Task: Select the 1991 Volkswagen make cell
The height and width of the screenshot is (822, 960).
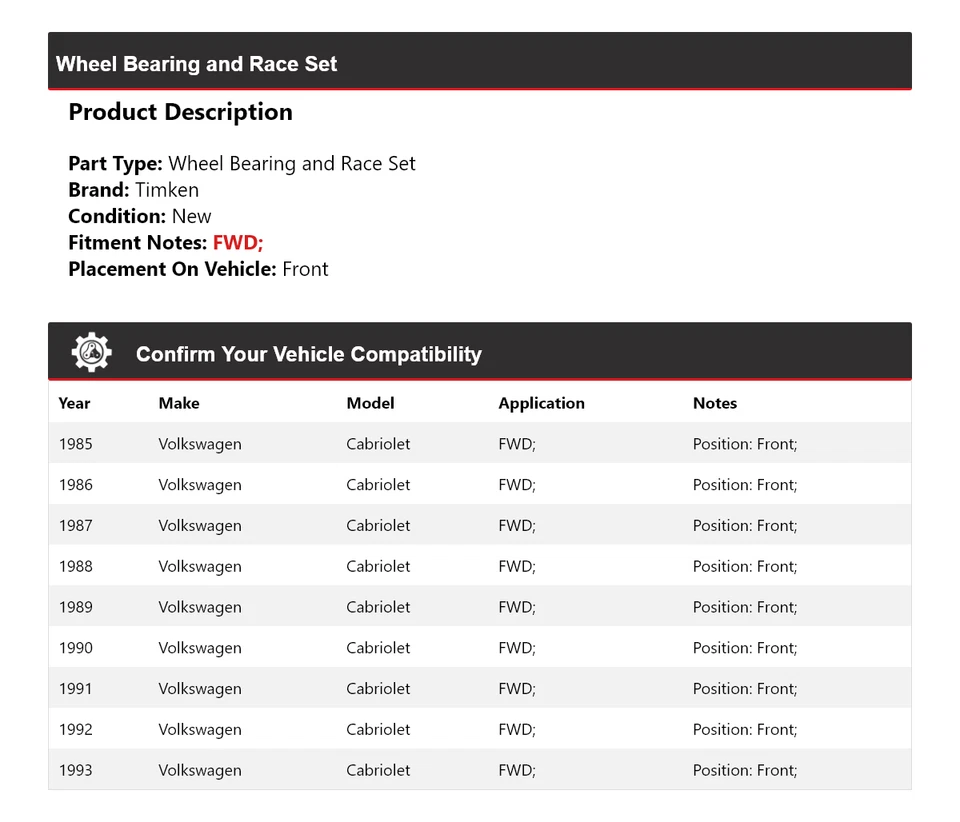Action: click(x=200, y=689)
